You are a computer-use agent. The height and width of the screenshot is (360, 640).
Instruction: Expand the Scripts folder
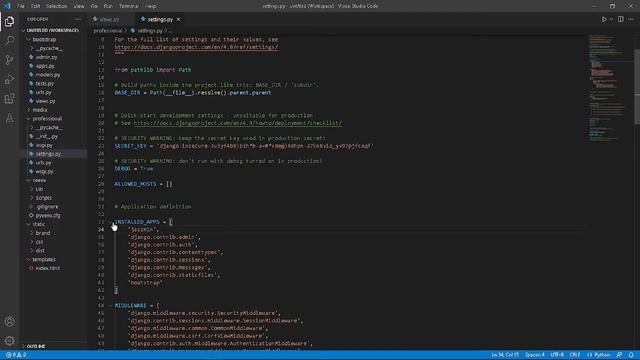pos(32,198)
